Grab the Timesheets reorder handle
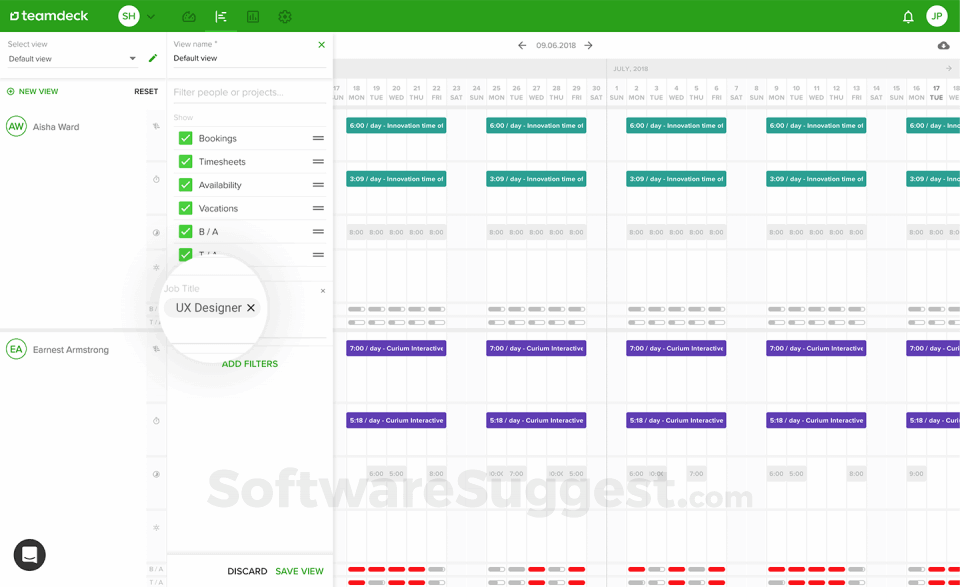960x587 pixels. pos(318,162)
